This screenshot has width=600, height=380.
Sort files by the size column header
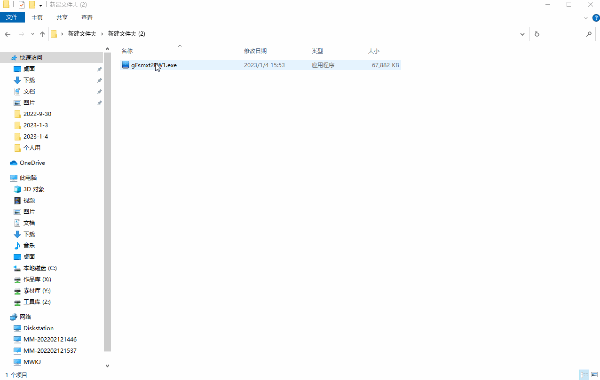(373, 51)
